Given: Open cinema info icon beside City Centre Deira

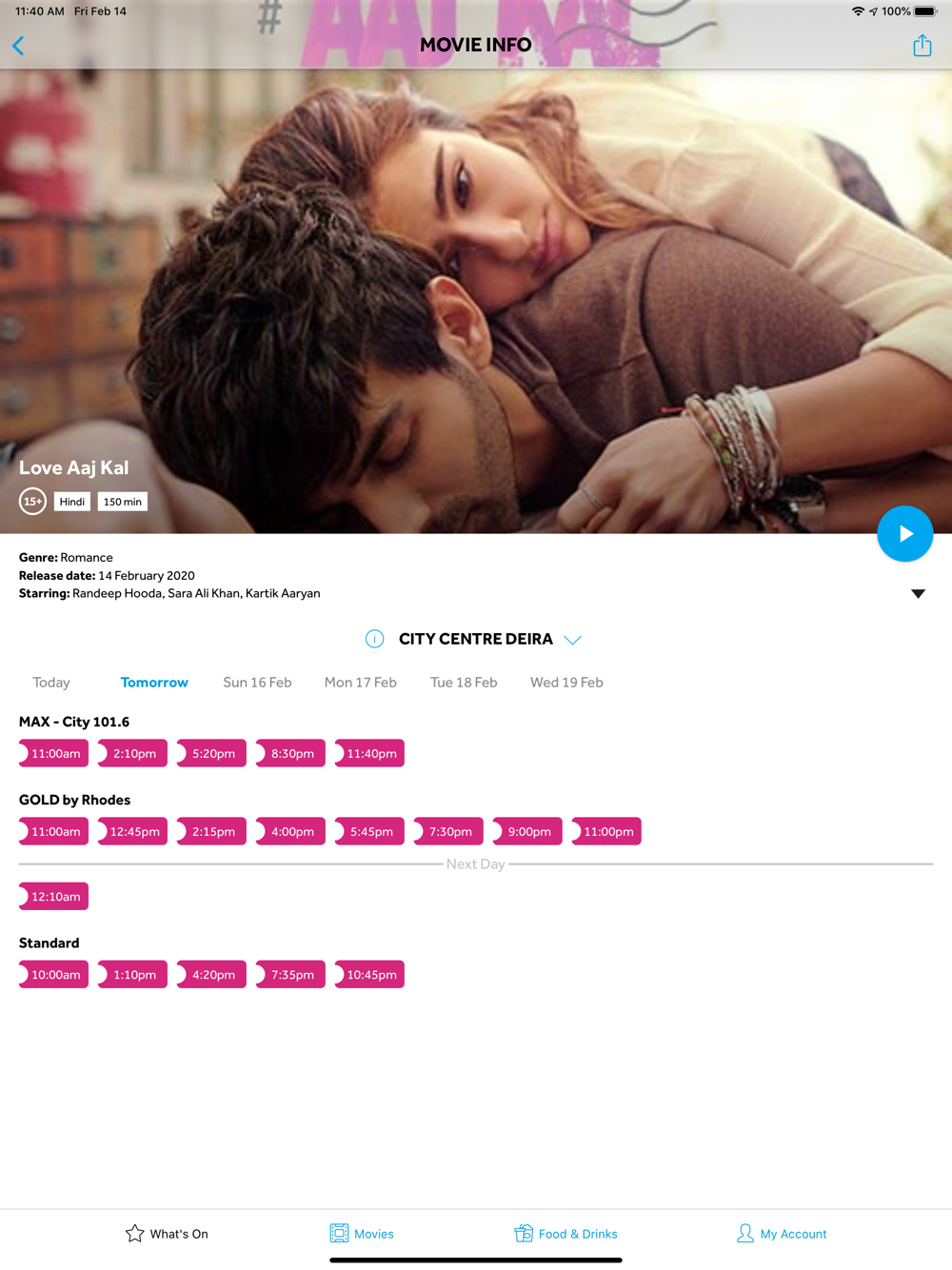Looking at the screenshot, I should 374,639.
